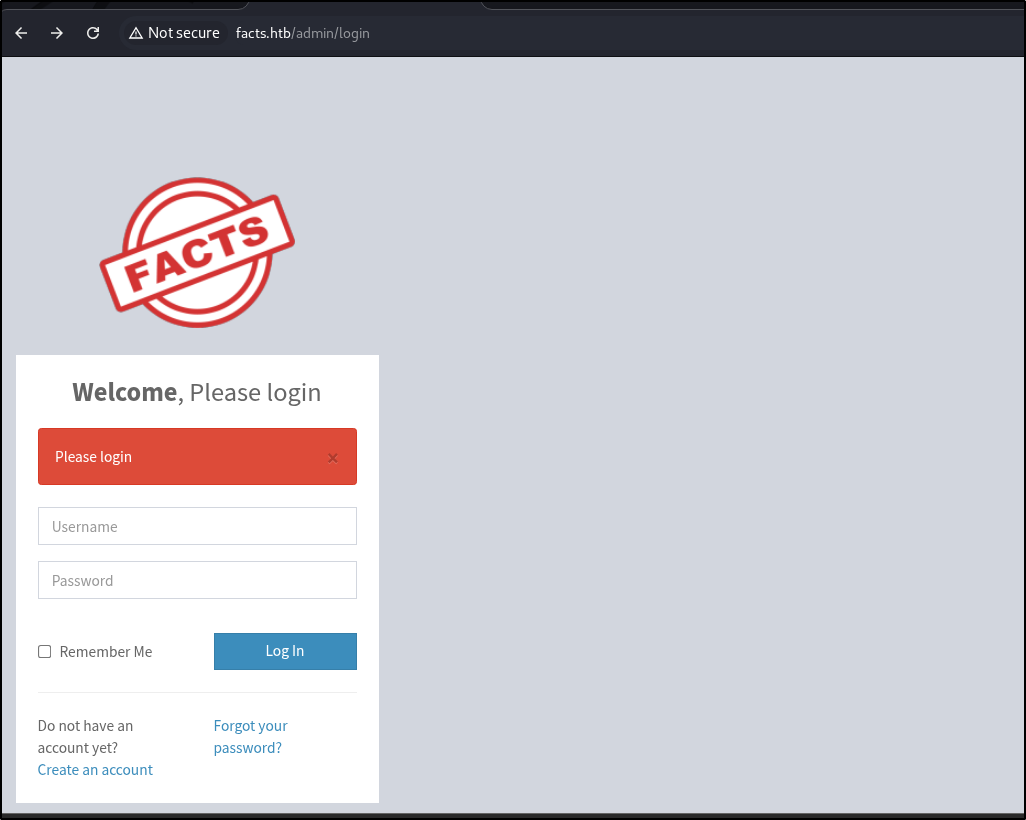Open the Not secure site info badge
Screen dimensions: 1026x820
click(x=174, y=33)
